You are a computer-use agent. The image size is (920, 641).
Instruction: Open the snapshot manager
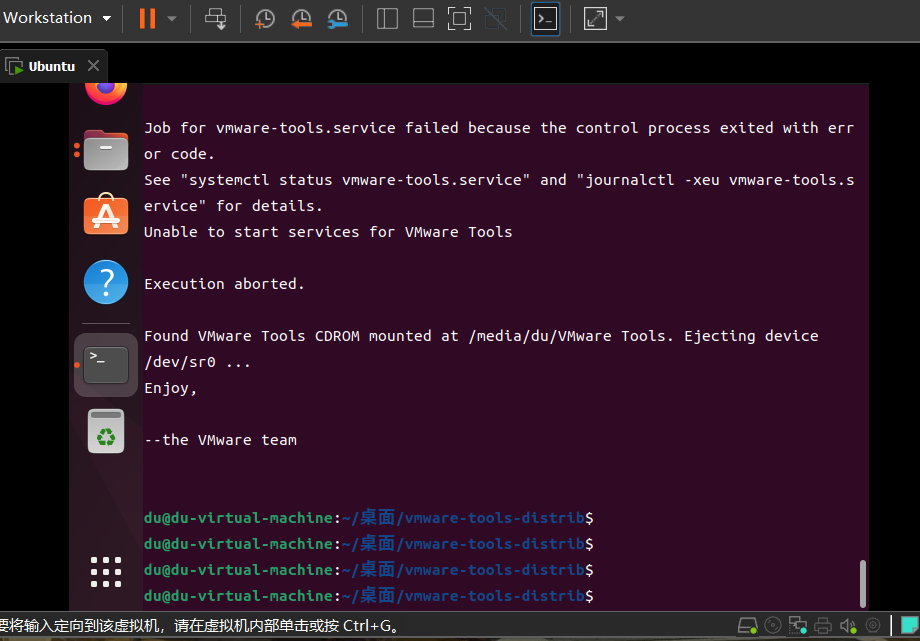337,19
